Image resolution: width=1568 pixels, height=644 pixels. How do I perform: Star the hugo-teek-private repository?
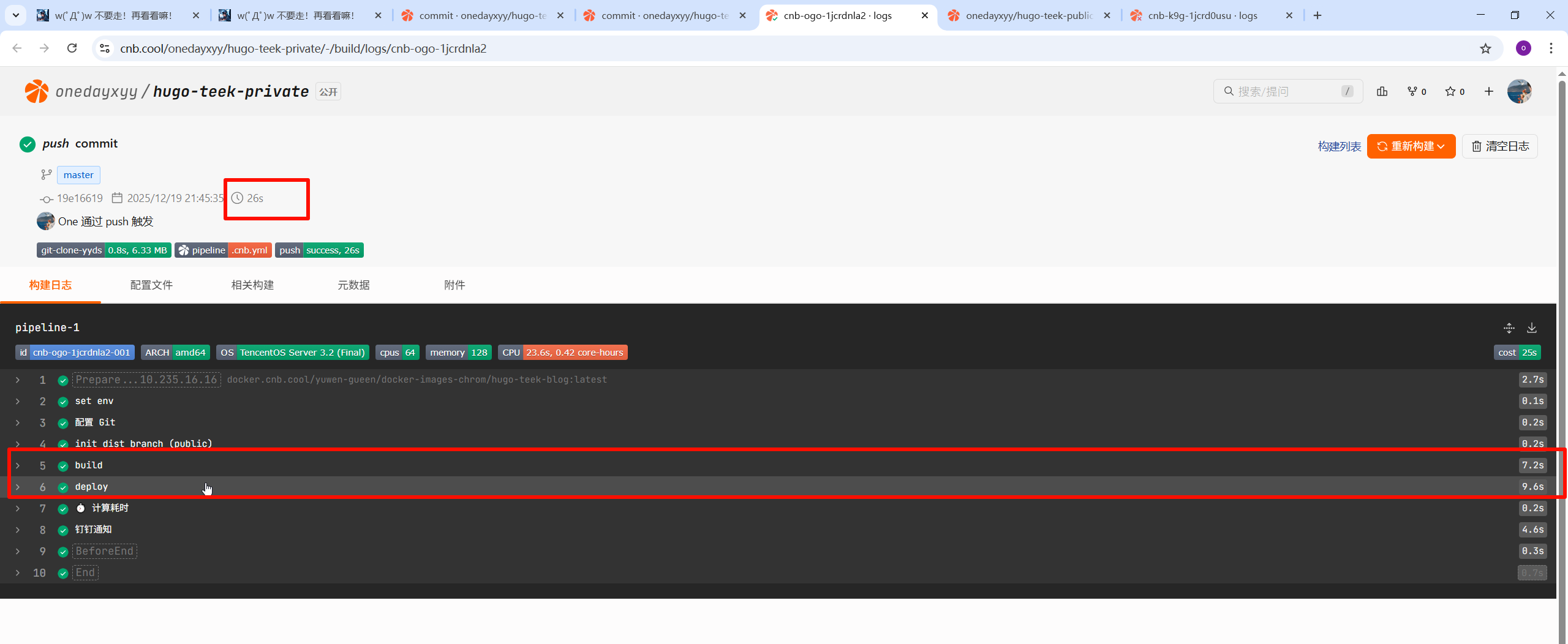tap(1454, 91)
